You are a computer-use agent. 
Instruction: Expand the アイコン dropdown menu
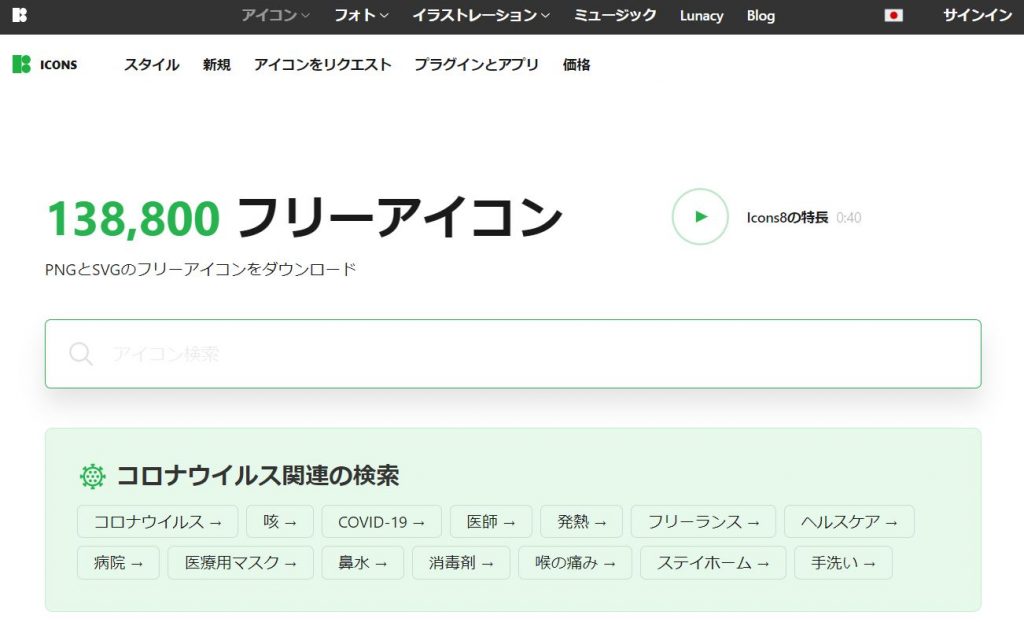point(275,15)
